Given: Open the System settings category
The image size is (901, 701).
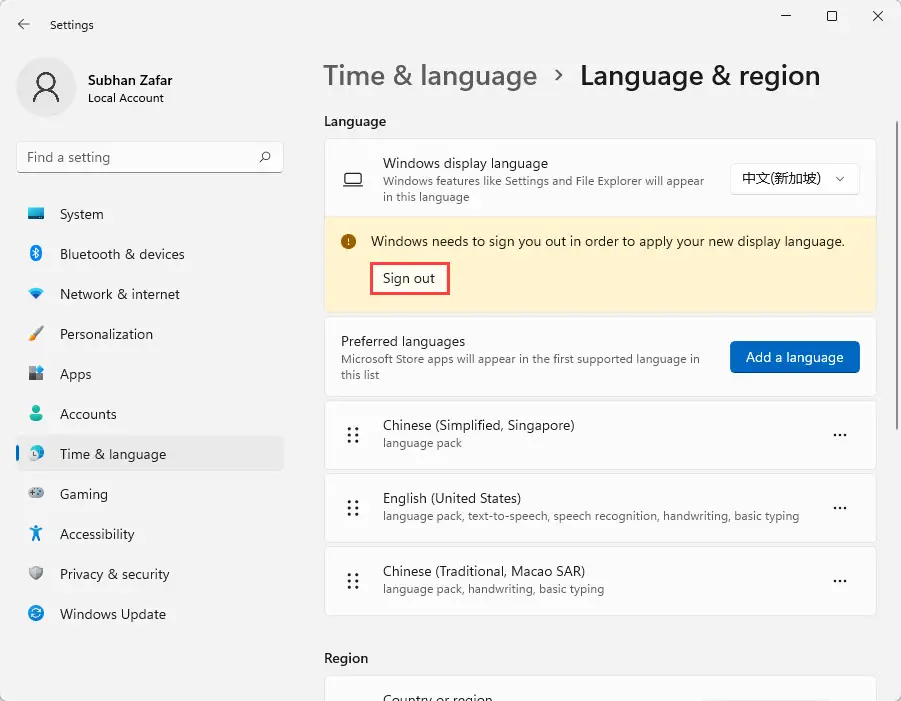Looking at the screenshot, I should [x=149, y=214].
